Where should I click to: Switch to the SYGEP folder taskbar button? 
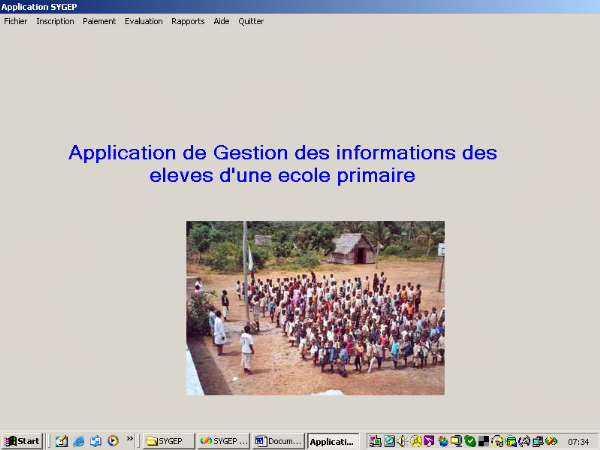[x=169, y=441]
